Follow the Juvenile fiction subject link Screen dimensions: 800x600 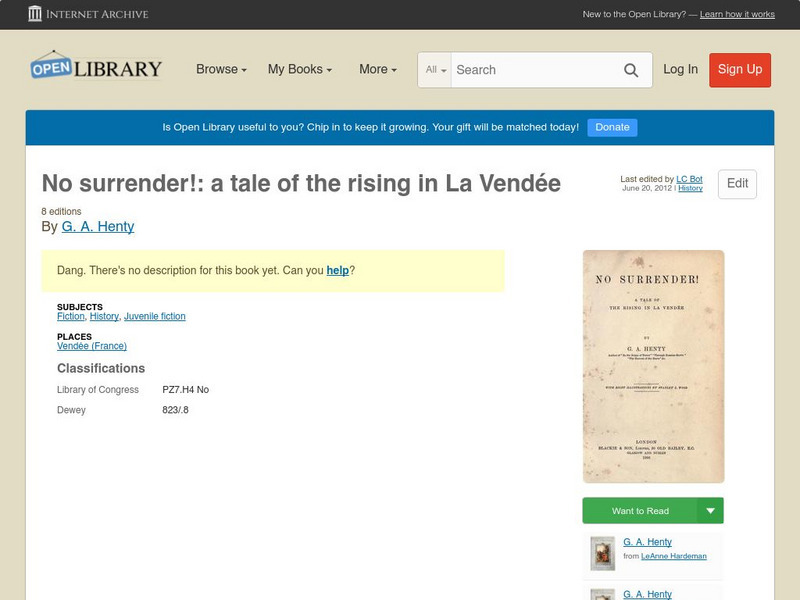point(155,316)
